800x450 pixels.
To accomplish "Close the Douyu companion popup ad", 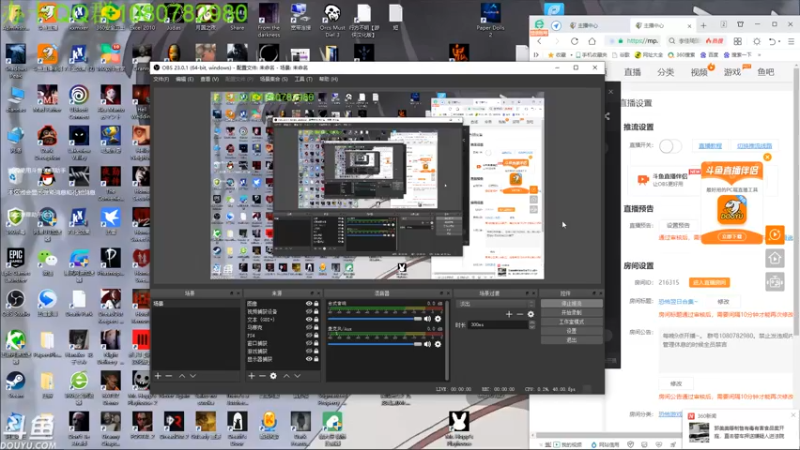I will point(767,157).
